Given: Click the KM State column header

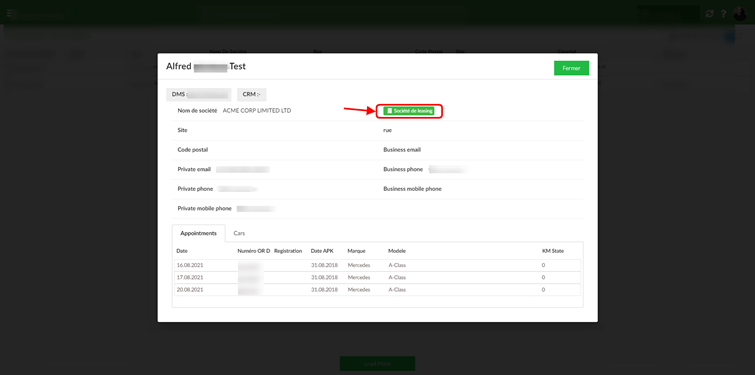Looking at the screenshot, I should coord(552,251).
